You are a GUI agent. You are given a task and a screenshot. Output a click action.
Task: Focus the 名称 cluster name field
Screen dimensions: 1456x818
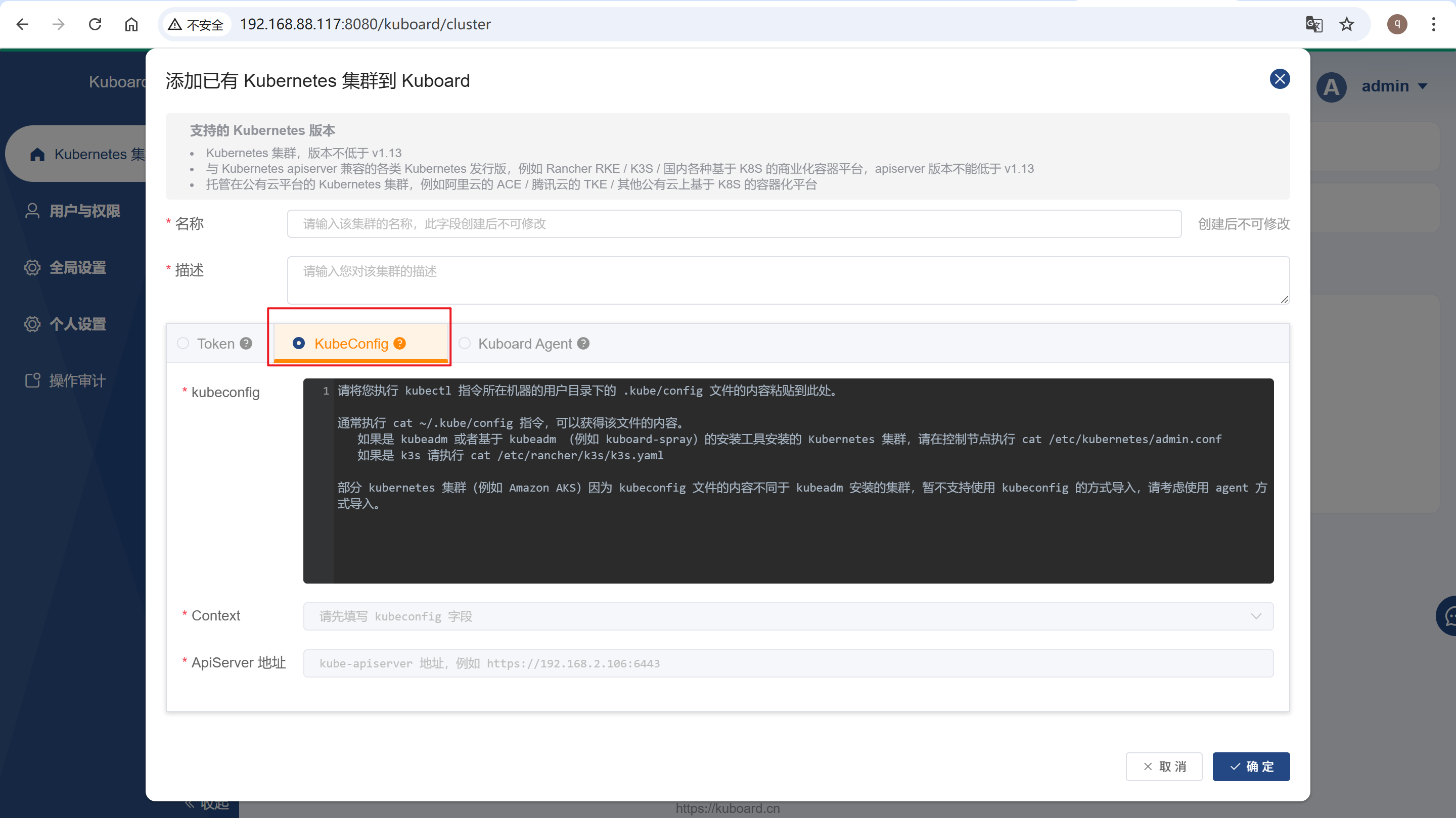coord(734,224)
